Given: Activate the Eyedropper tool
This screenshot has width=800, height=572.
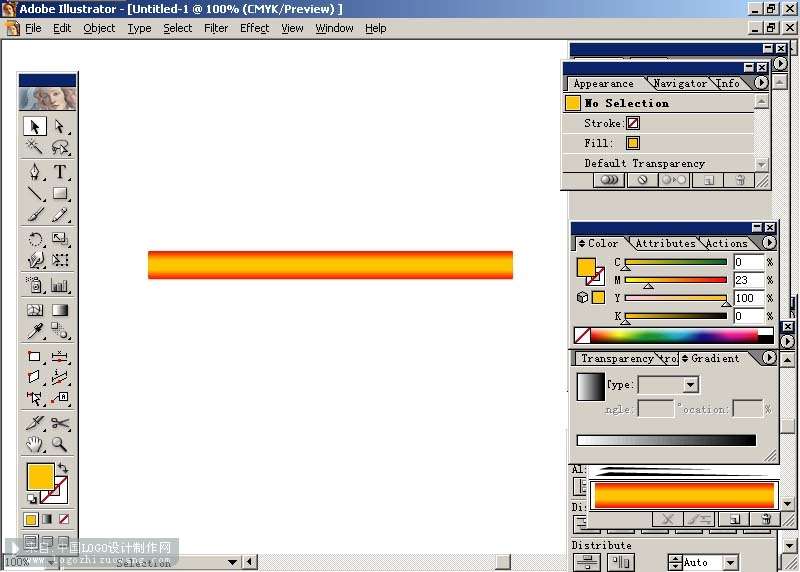Looking at the screenshot, I should click(35, 332).
